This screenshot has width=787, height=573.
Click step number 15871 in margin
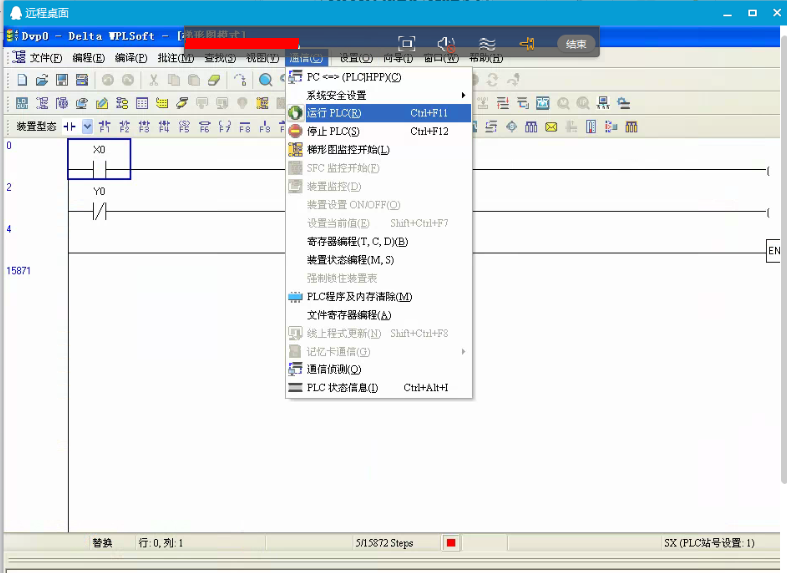point(19,271)
